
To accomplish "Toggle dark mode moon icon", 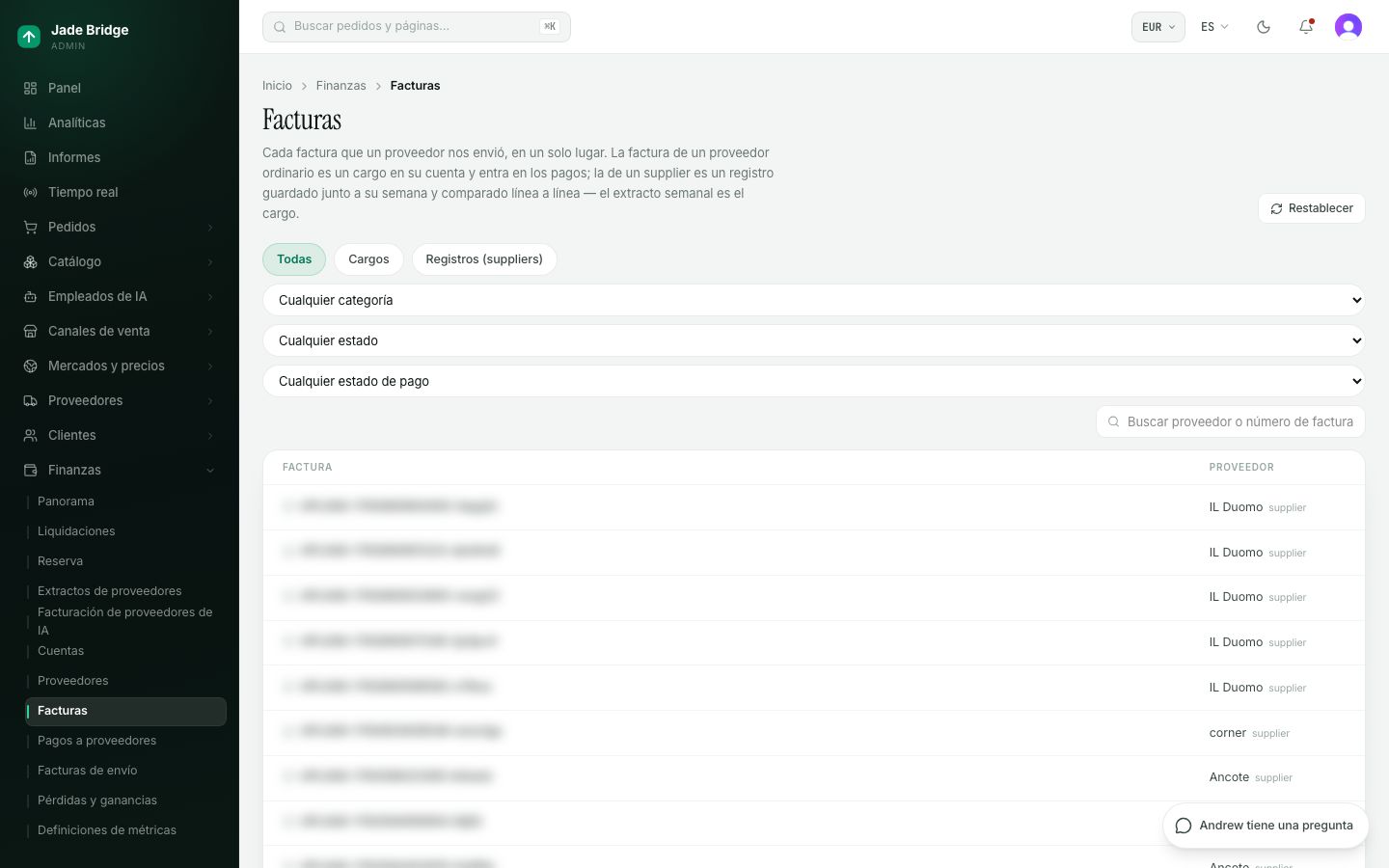I will [x=1264, y=27].
